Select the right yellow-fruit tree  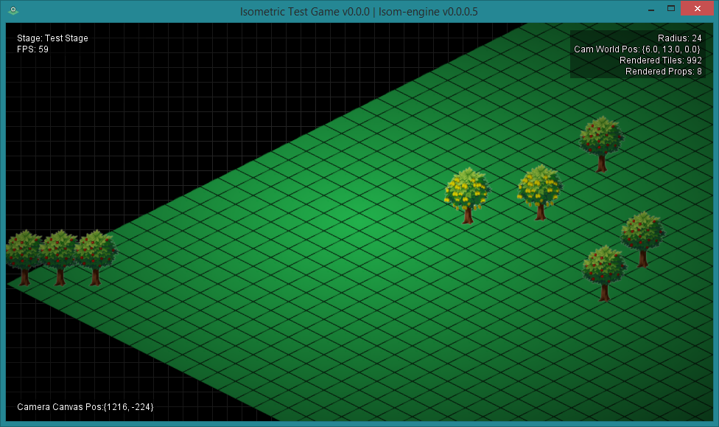pyautogui.click(x=540, y=193)
